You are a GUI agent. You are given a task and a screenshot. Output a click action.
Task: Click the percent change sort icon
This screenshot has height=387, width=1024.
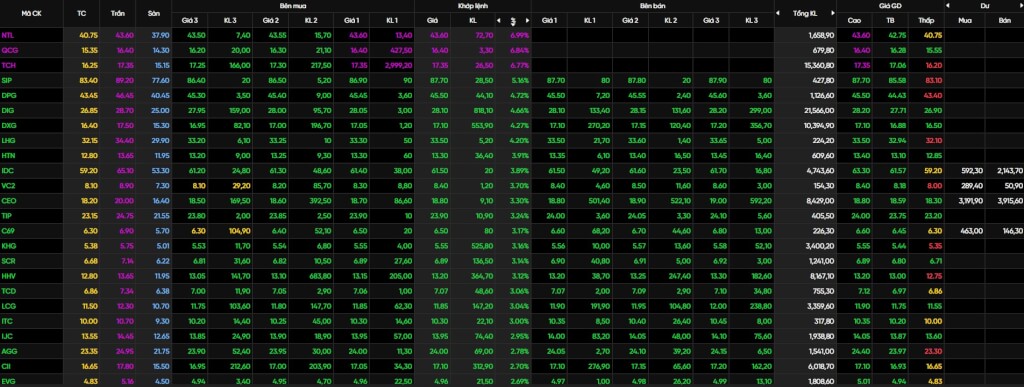513,21
